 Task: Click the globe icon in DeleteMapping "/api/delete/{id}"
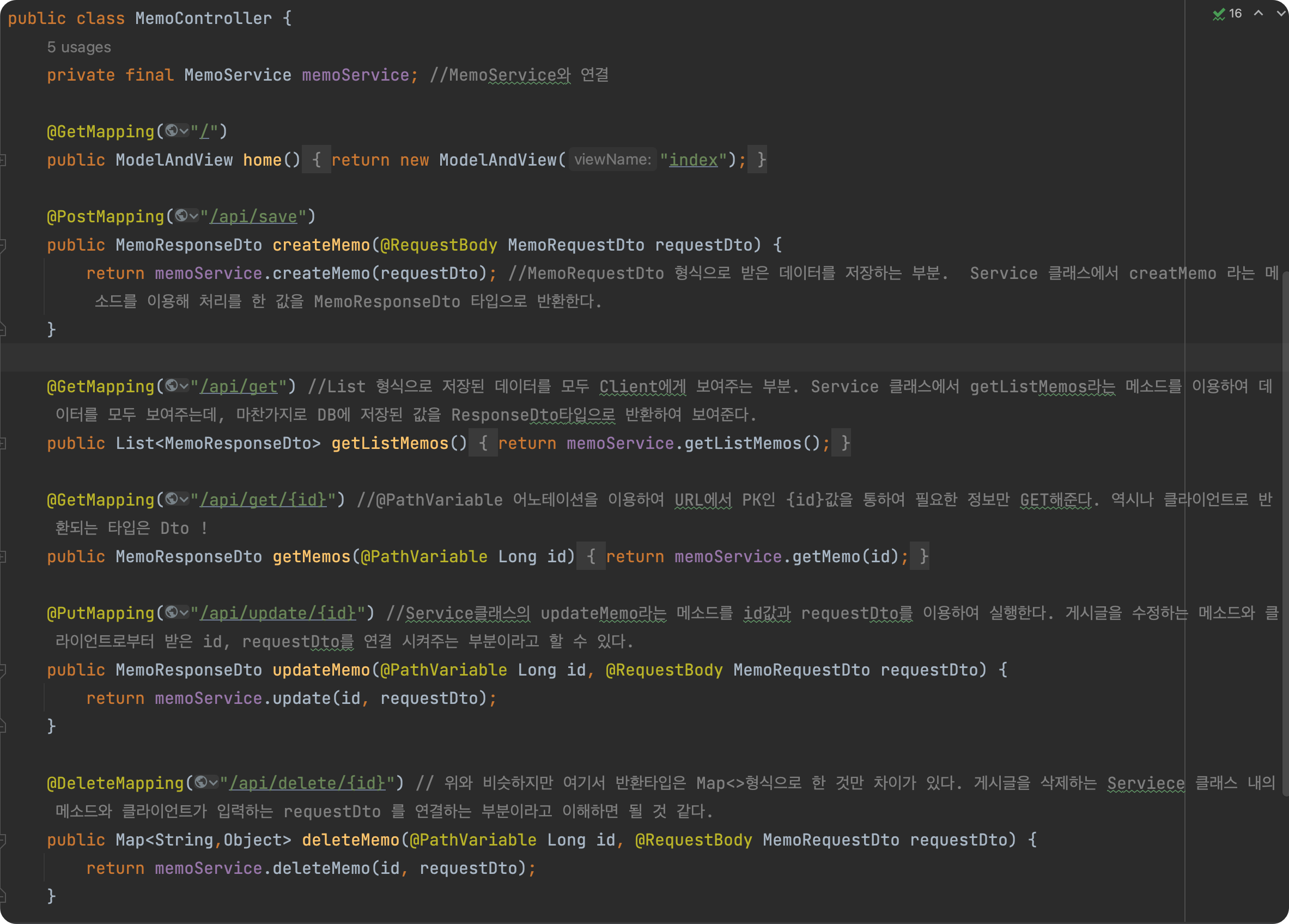point(202,782)
